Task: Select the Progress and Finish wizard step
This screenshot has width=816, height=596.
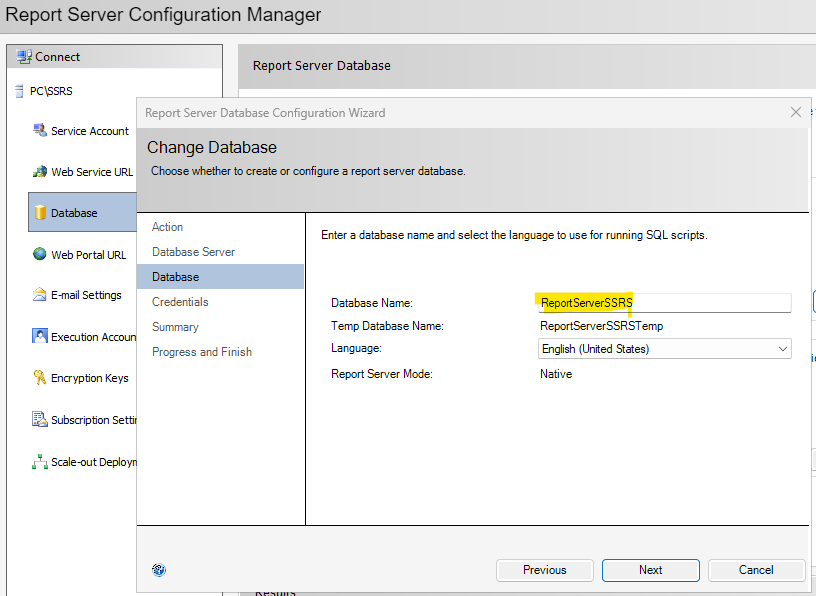Action: [x=202, y=352]
